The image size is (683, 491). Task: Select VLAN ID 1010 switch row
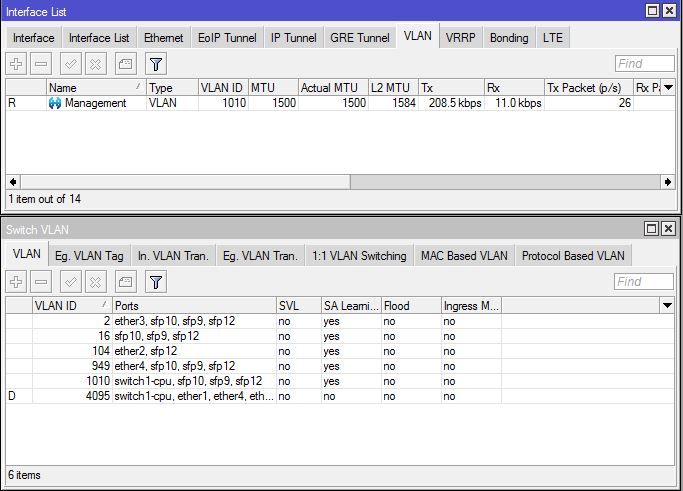340,381
